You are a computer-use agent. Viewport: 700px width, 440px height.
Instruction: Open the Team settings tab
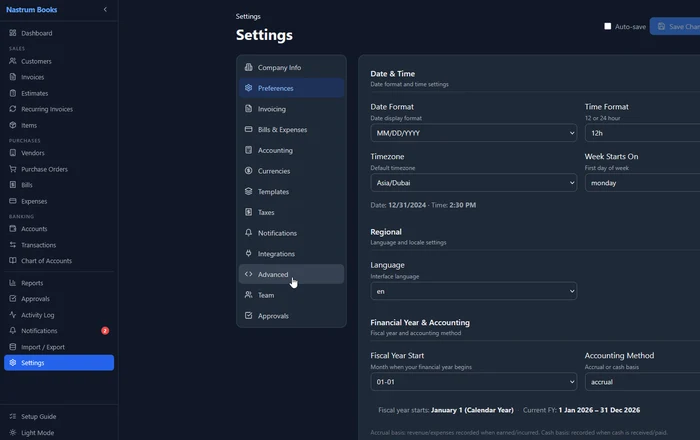[x=291, y=295]
